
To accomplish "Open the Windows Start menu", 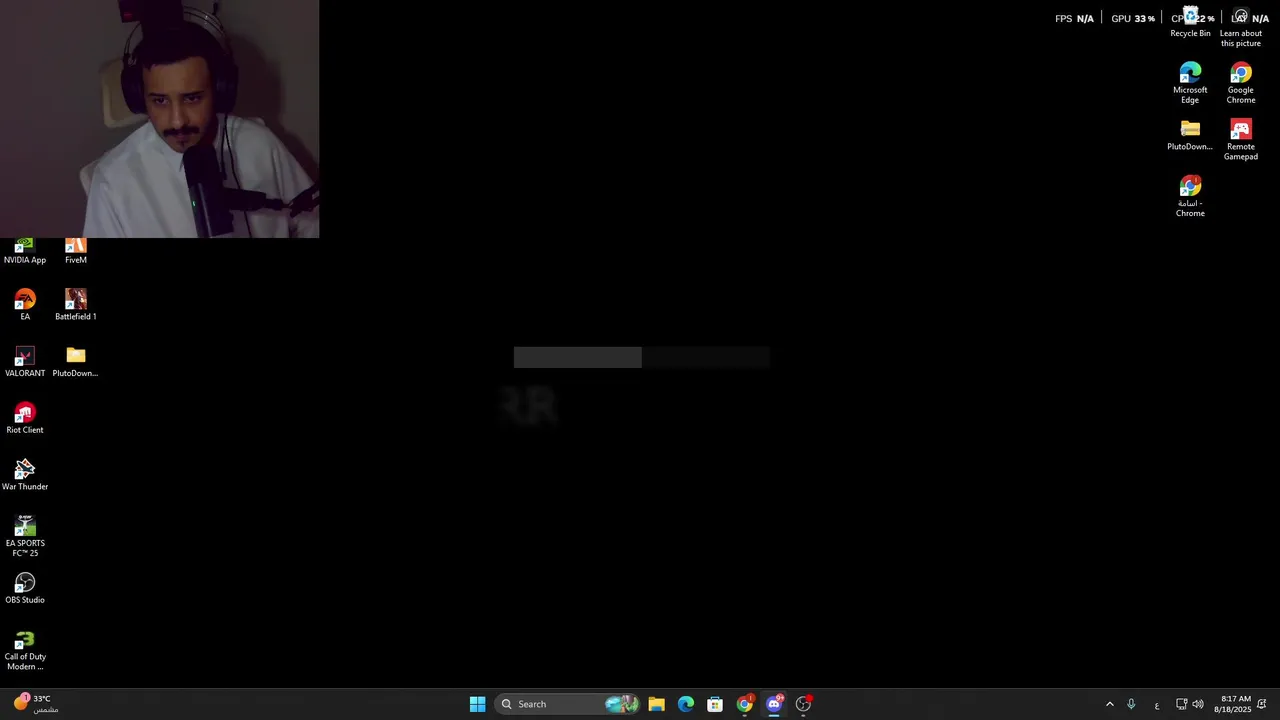I will 477,704.
